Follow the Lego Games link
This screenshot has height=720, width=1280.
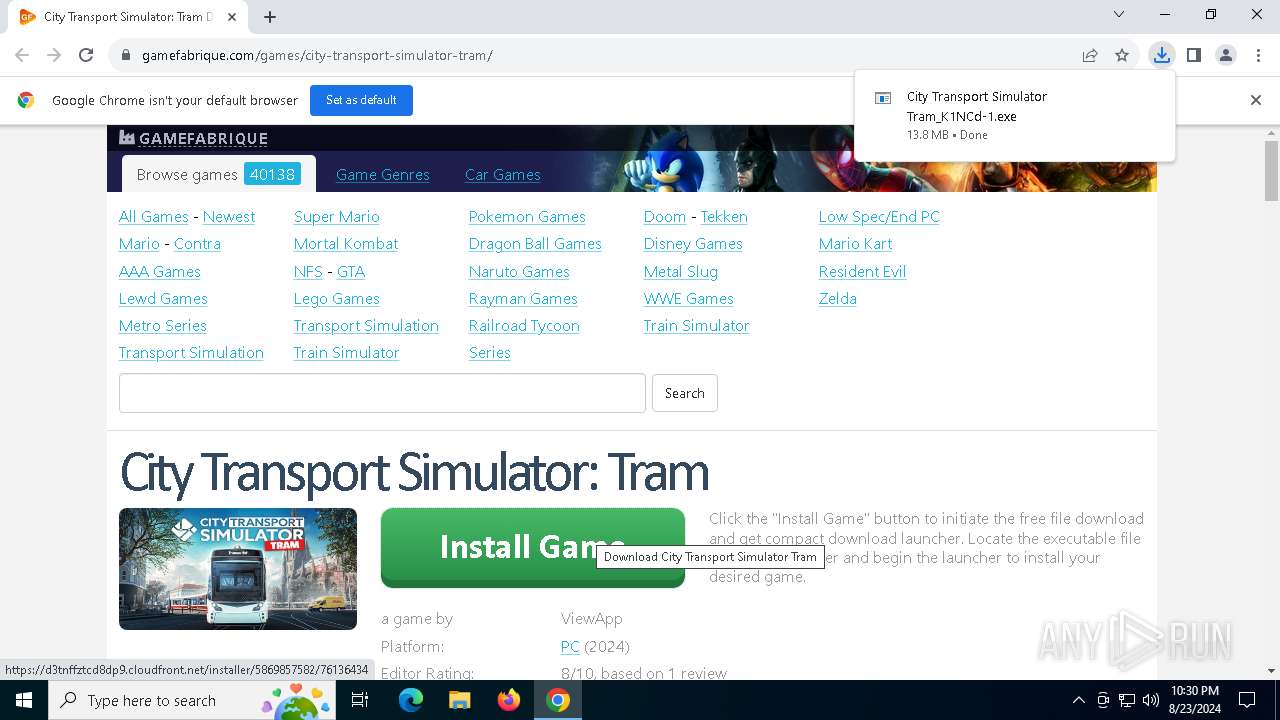coord(337,298)
